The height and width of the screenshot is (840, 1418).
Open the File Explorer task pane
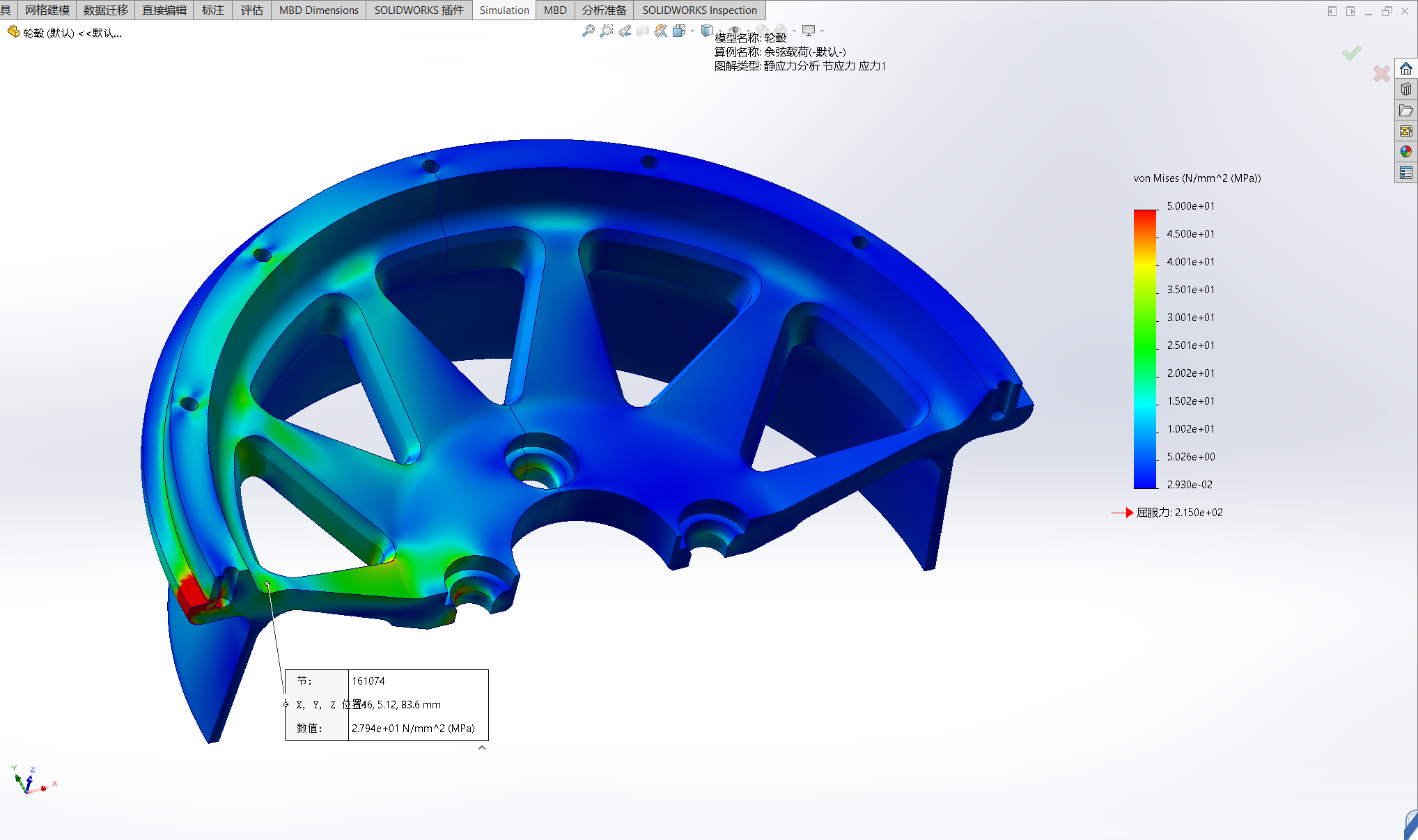tap(1406, 111)
